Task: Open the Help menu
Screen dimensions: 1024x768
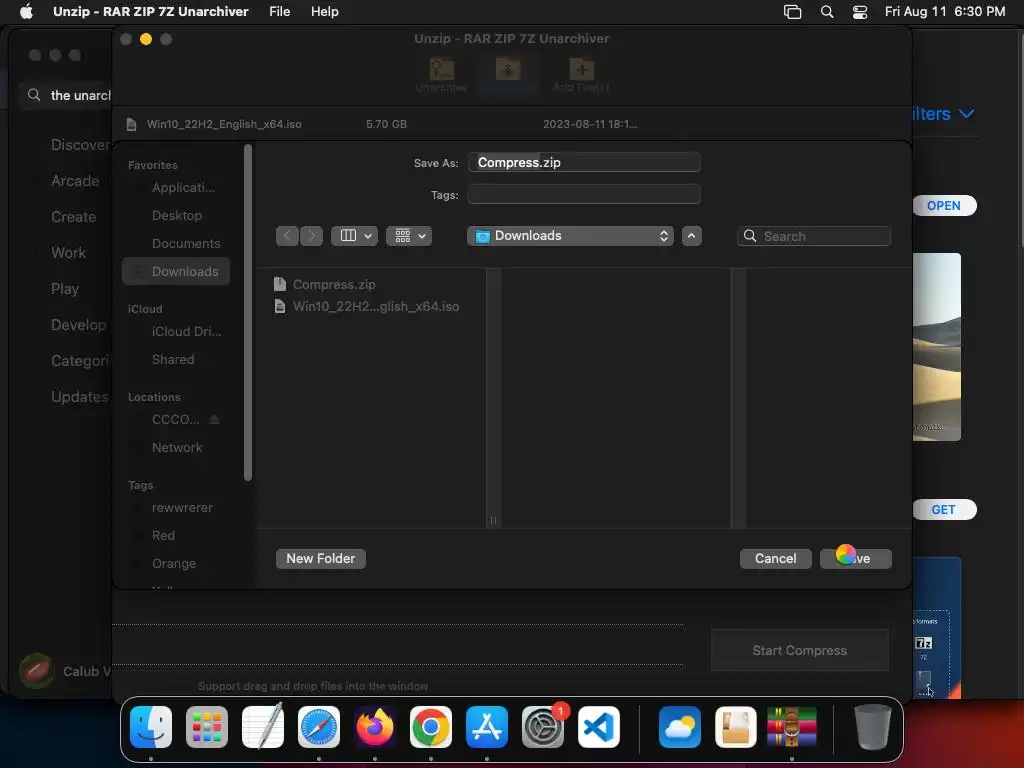Action: point(325,12)
